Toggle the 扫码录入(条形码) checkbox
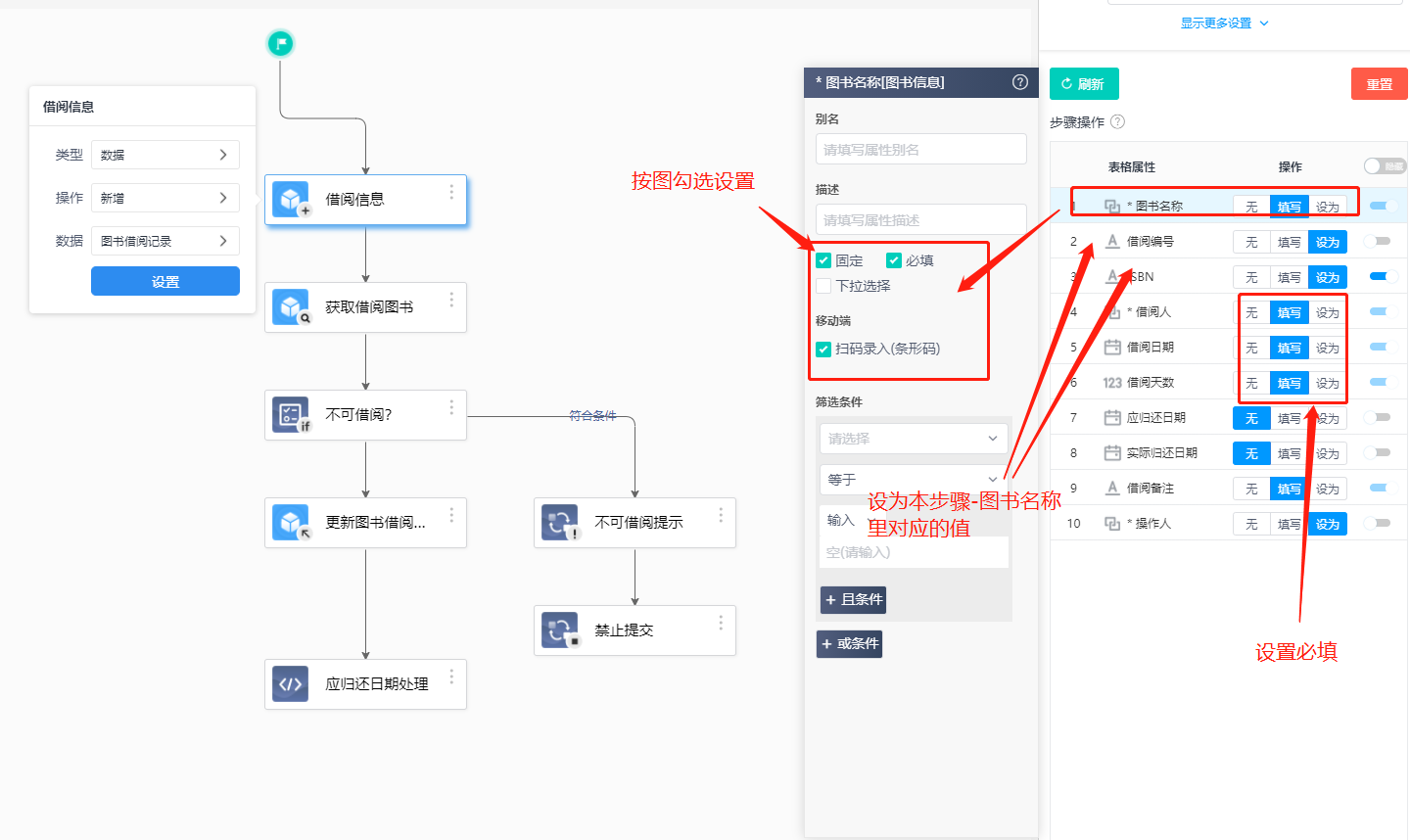The width and height of the screenshot is (1410, 840). tap(823, 349)
